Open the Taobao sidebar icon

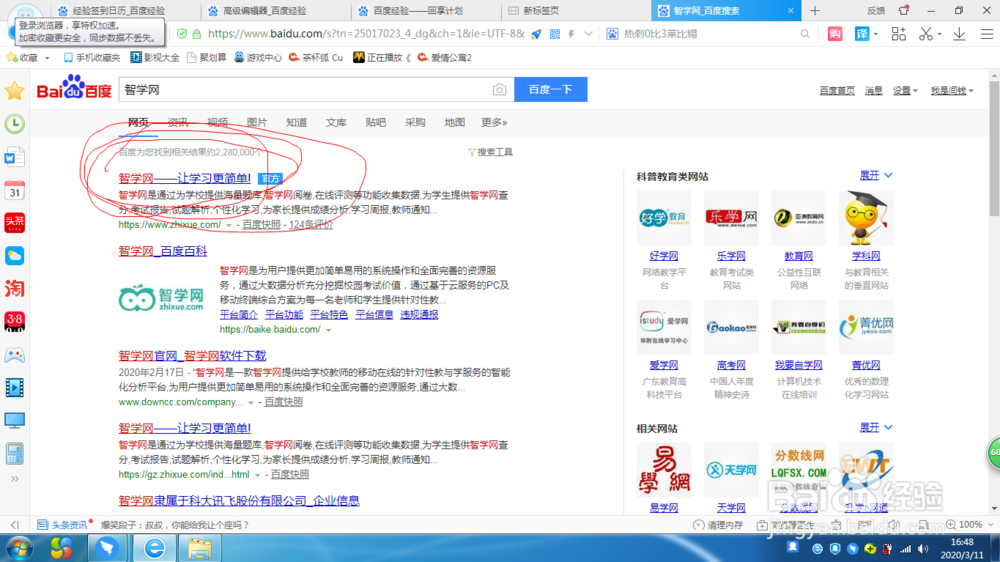point(14,289)
